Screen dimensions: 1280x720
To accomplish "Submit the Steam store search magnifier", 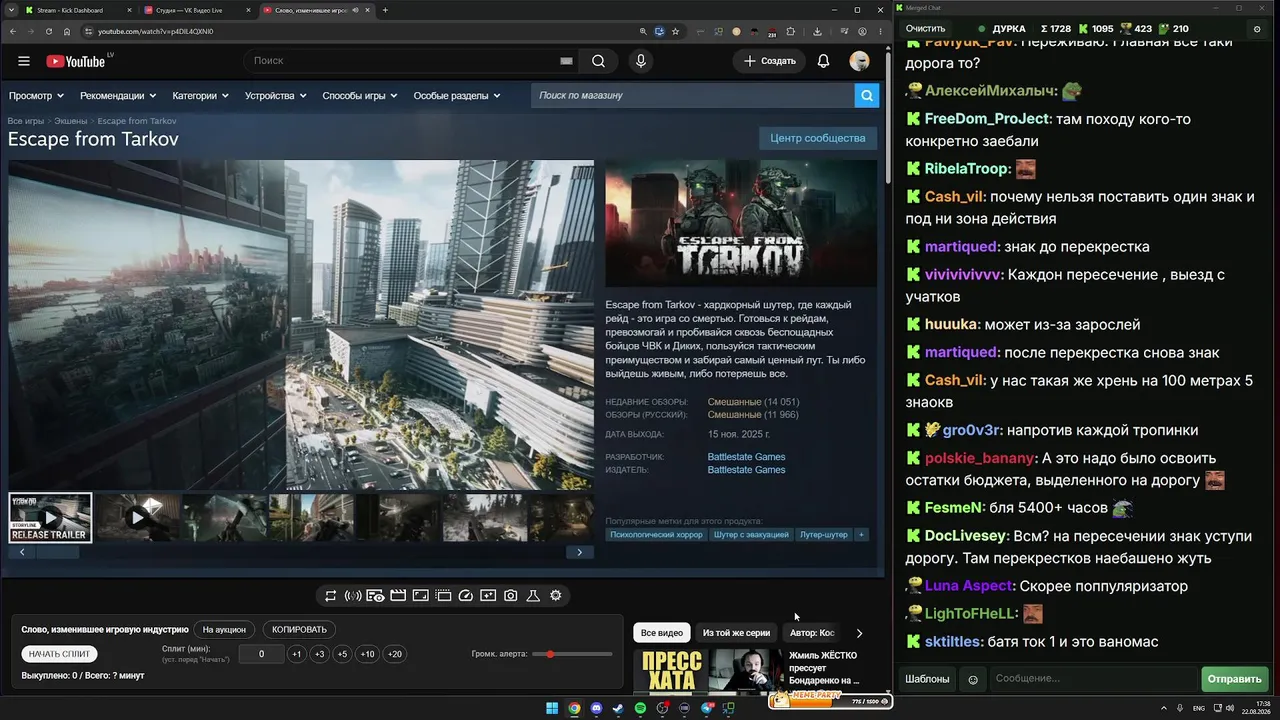I will pyautogui.click(x=866, y=96).
